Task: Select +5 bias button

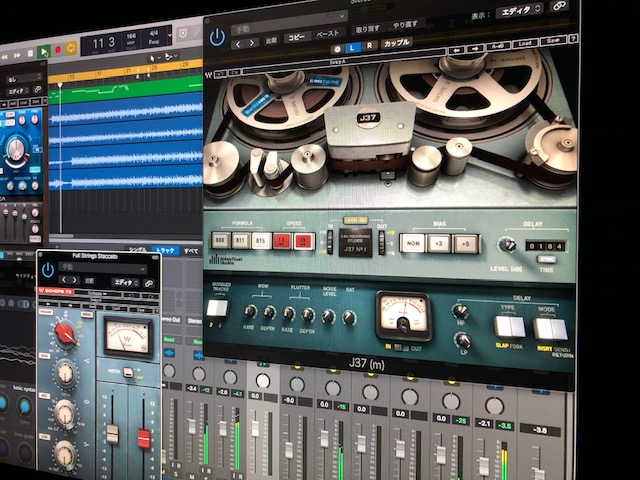Action: click(466, 244)
